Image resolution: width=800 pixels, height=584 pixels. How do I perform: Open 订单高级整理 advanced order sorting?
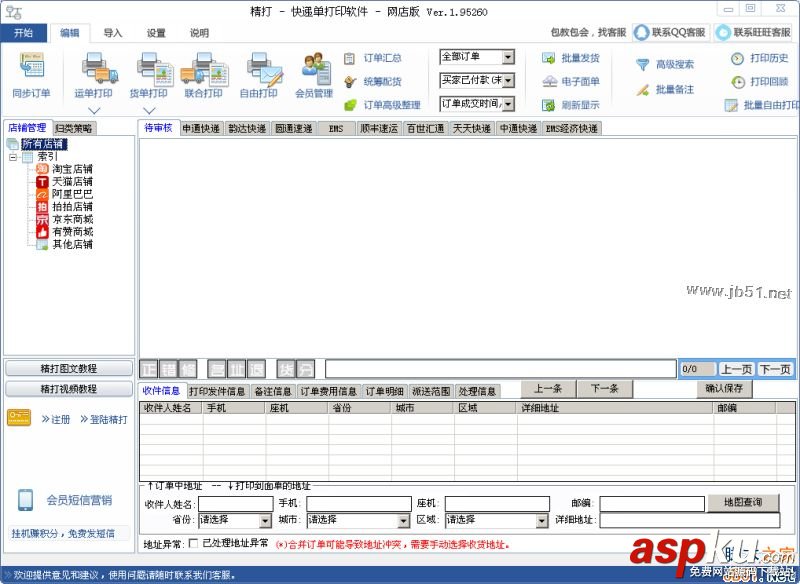(383, 105)
